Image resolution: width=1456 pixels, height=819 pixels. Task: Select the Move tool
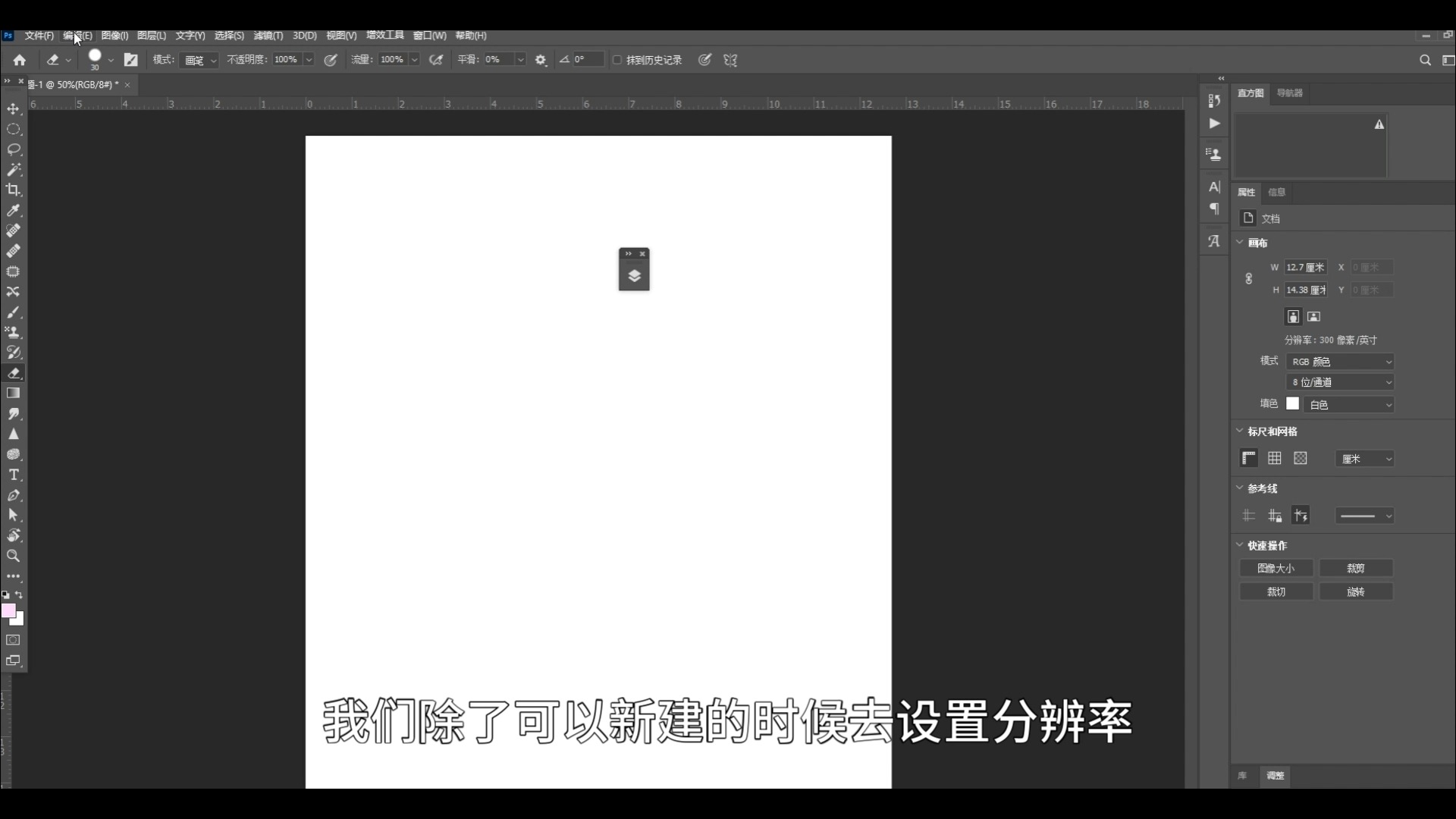click(14, 108)
